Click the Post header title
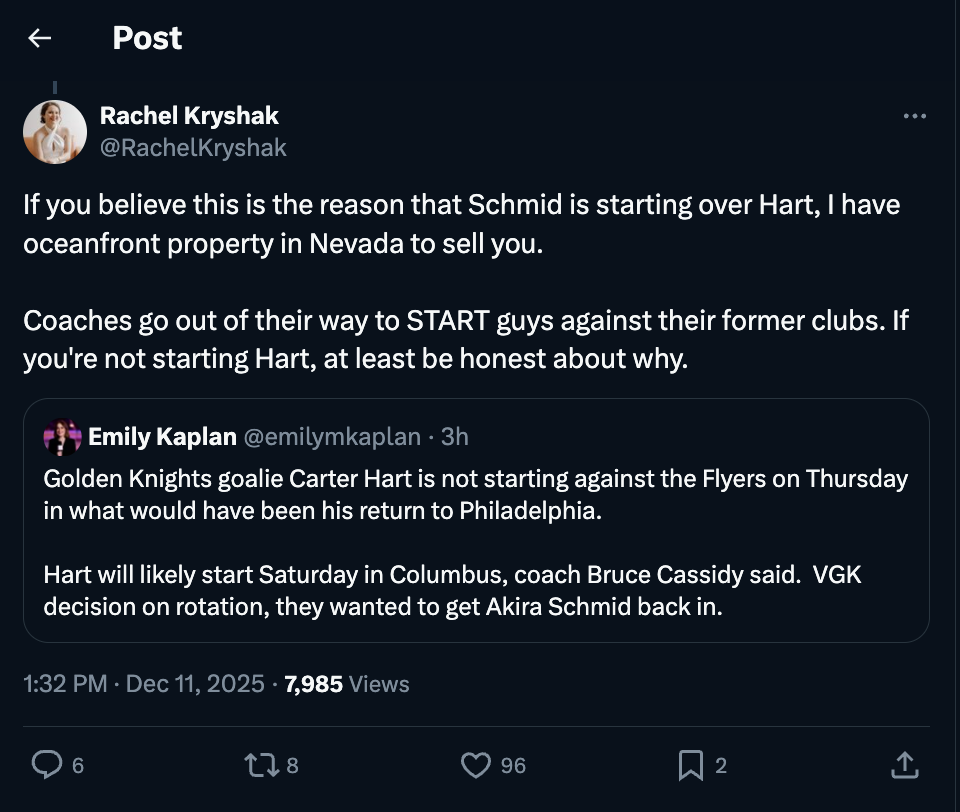The height and width of the screenshot is (812, 960). point(147,38)
